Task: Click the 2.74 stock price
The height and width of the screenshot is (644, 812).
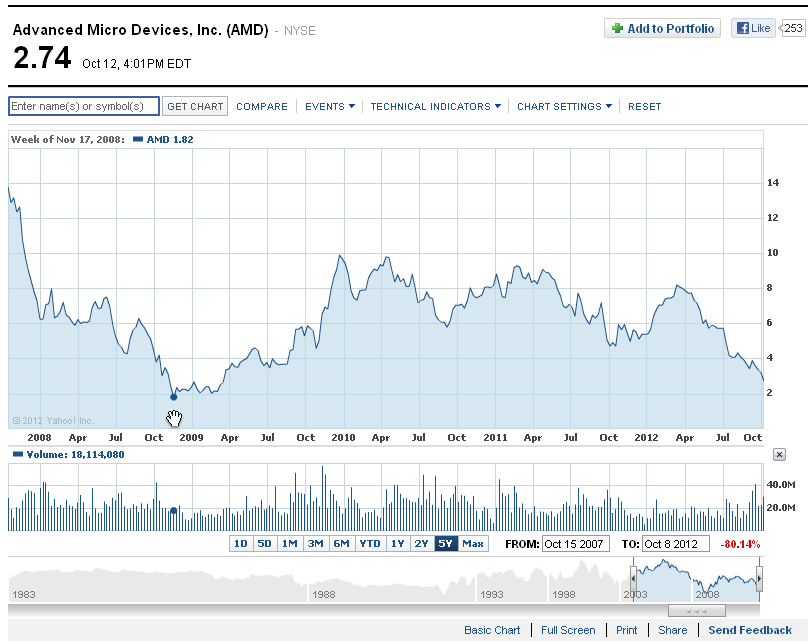Action: click(42, 57)
